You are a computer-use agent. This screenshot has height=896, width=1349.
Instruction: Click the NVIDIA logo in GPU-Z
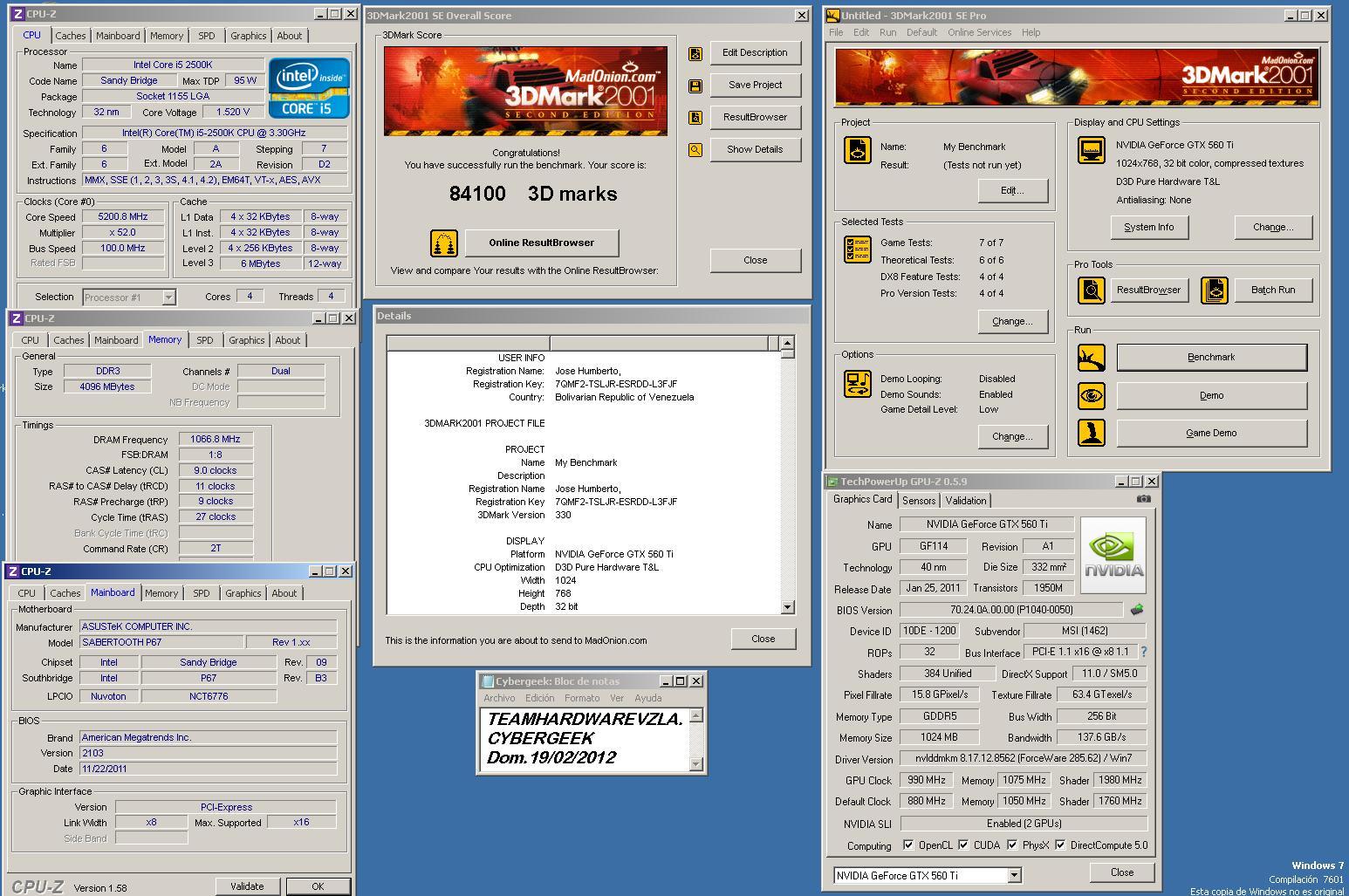1113,556
